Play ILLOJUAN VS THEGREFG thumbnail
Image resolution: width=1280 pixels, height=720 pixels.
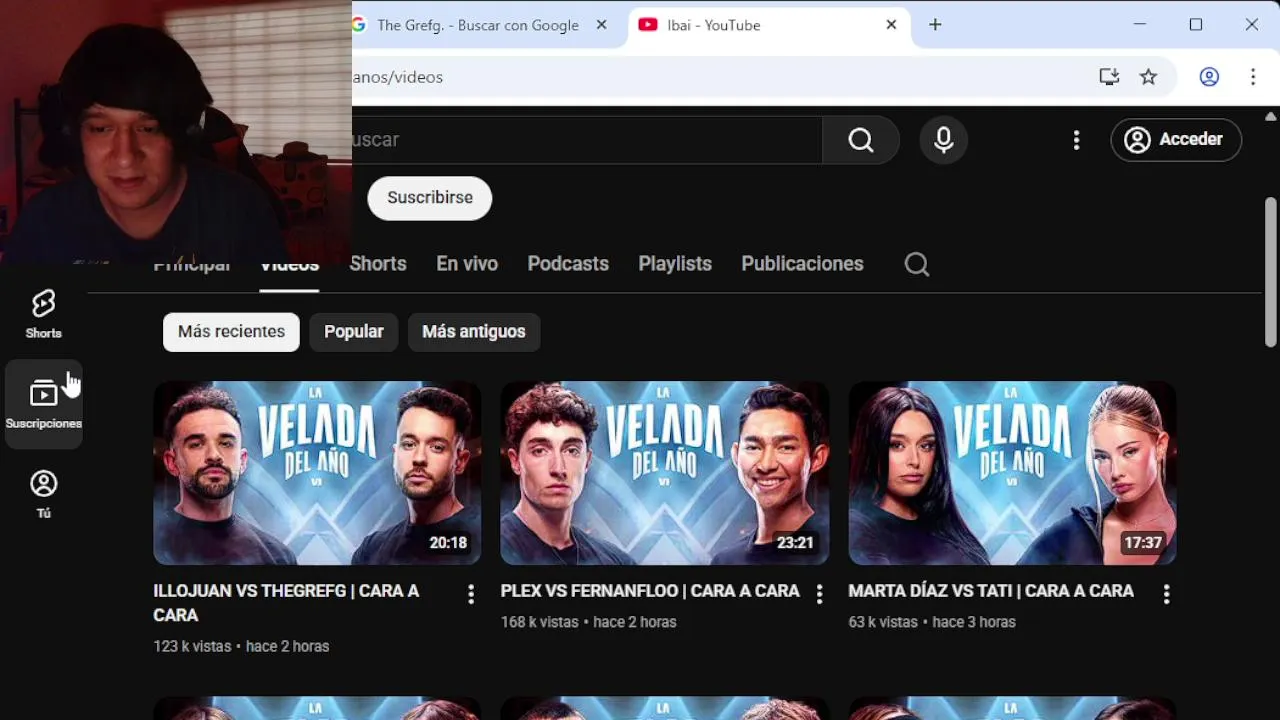click(317, 473)
